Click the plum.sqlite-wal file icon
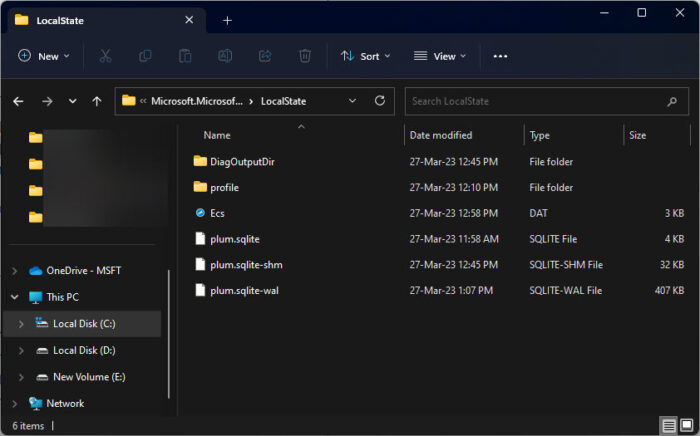The width and height of the screenshot is (700, 436). click(x=200, y=291)
